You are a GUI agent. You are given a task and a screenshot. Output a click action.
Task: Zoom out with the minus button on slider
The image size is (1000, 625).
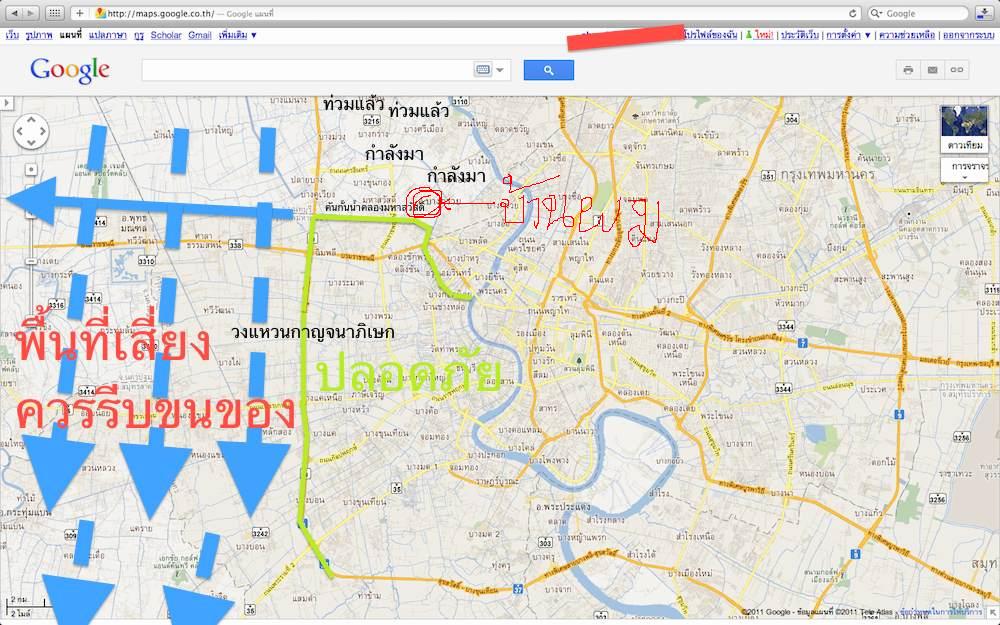[x=31, y=261]
